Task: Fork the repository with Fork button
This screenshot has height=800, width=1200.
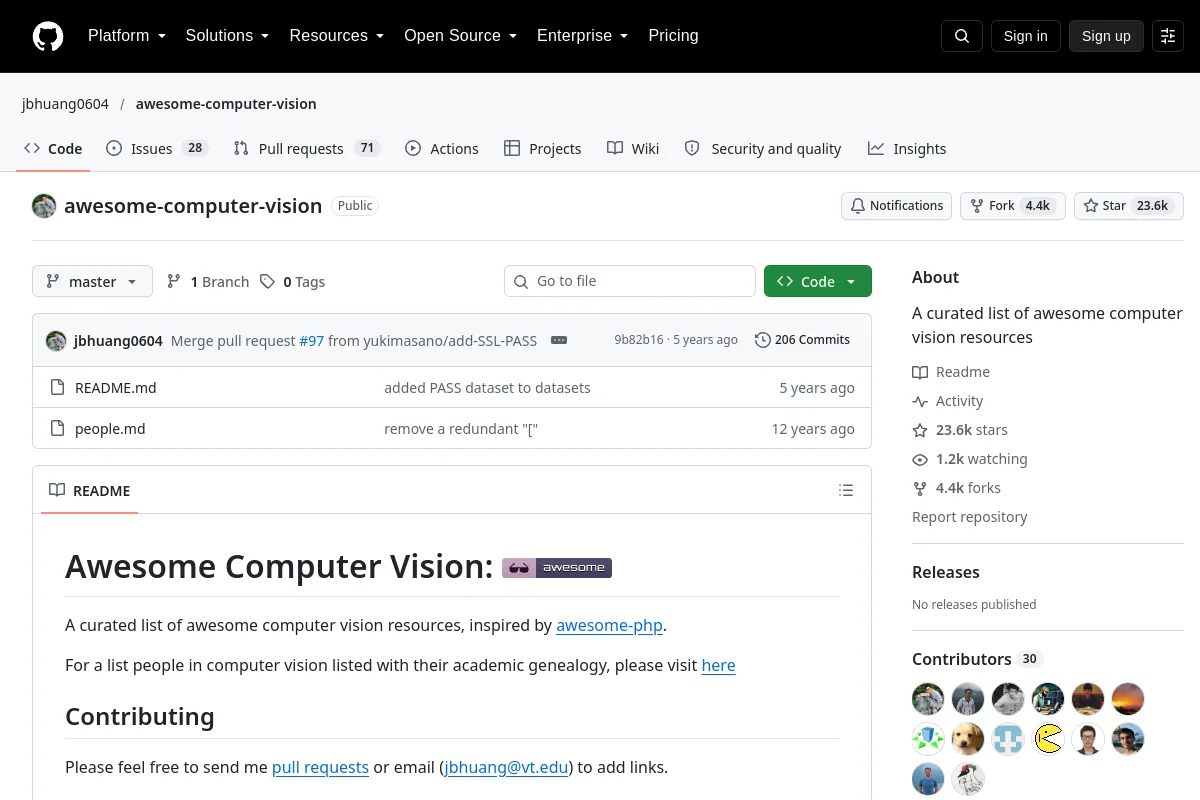Action: coord(1013,206)
